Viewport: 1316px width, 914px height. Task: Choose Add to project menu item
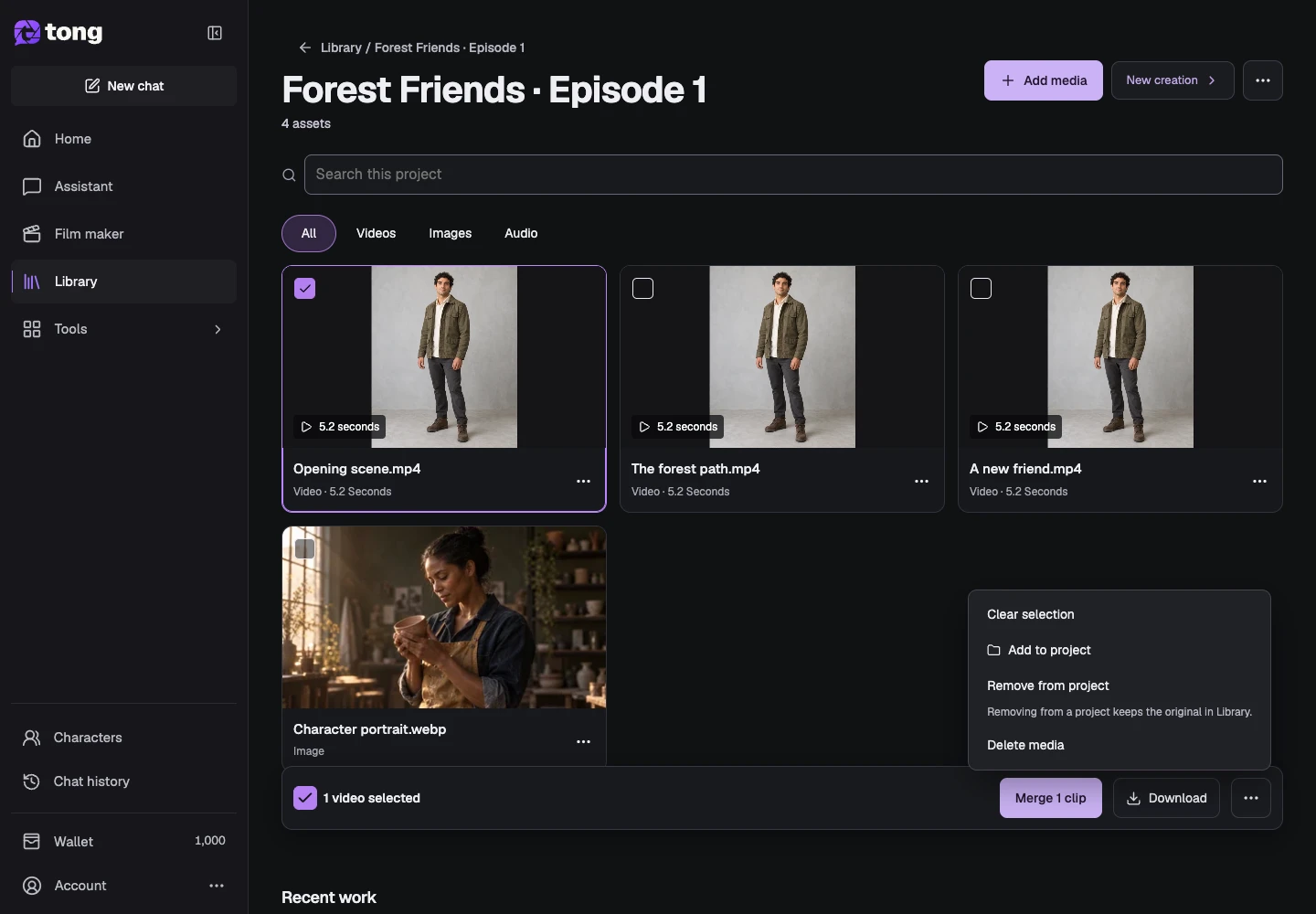1120,650
